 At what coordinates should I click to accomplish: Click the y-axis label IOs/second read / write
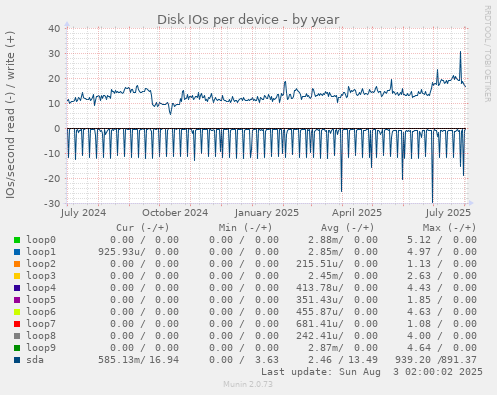10,115
